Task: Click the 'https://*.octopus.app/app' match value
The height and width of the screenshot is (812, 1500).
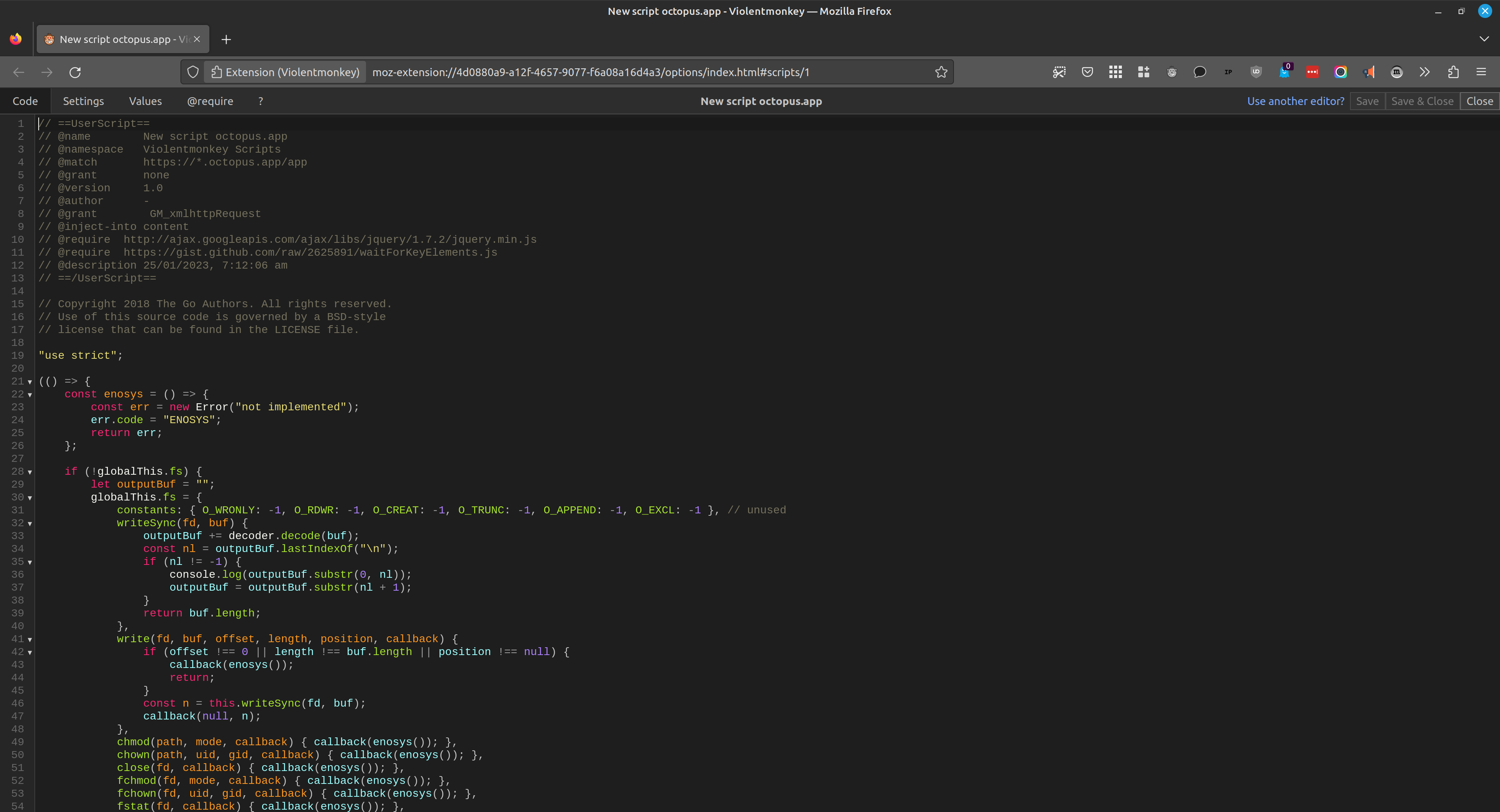Action: pos(225,162)
